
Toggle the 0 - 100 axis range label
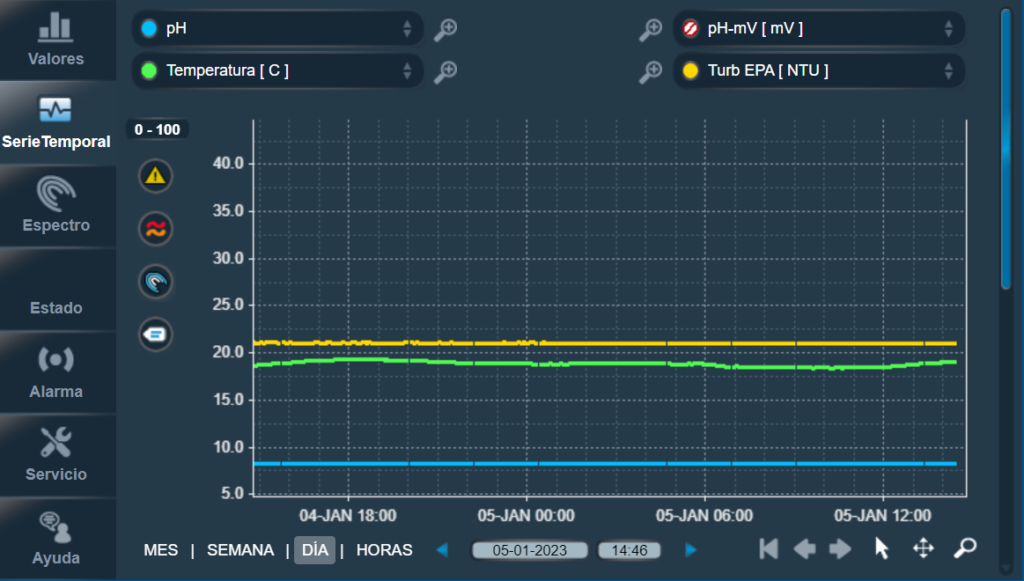[157, 129]
